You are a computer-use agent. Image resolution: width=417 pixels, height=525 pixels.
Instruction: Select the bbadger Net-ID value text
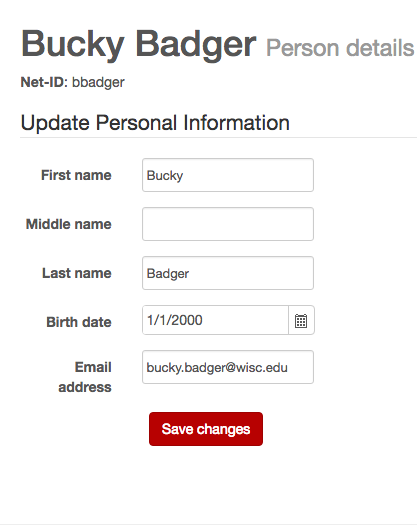point(98,83)
